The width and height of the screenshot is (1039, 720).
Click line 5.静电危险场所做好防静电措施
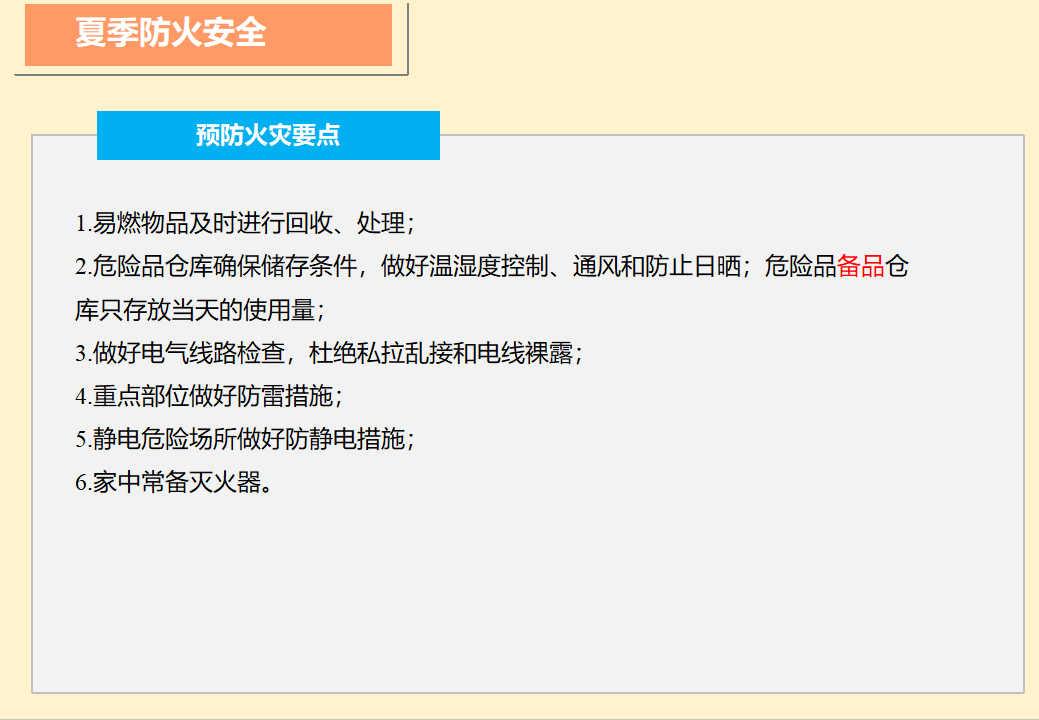pos(245,439)
